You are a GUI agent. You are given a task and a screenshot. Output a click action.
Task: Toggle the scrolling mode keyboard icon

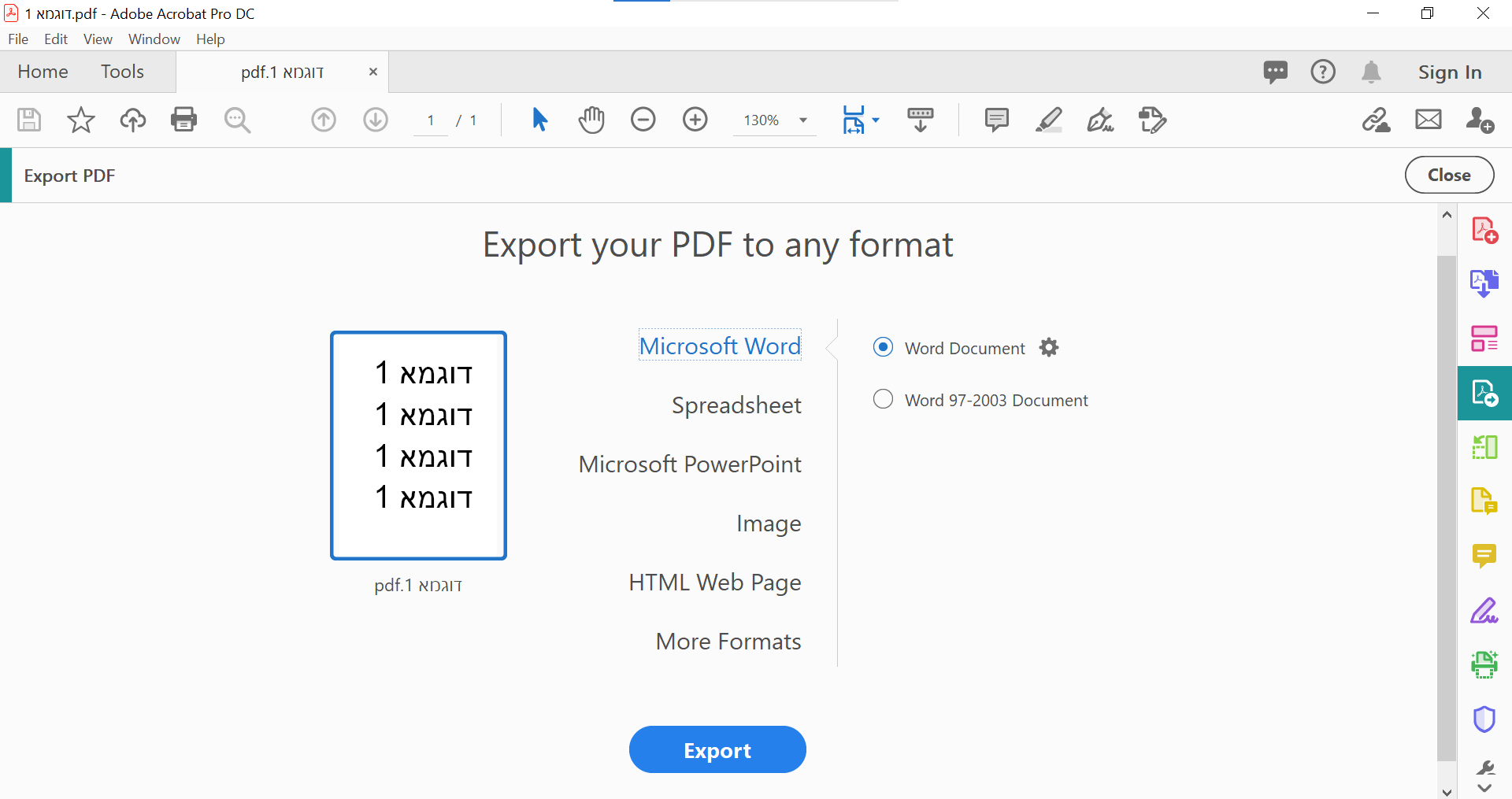(921, 120)
